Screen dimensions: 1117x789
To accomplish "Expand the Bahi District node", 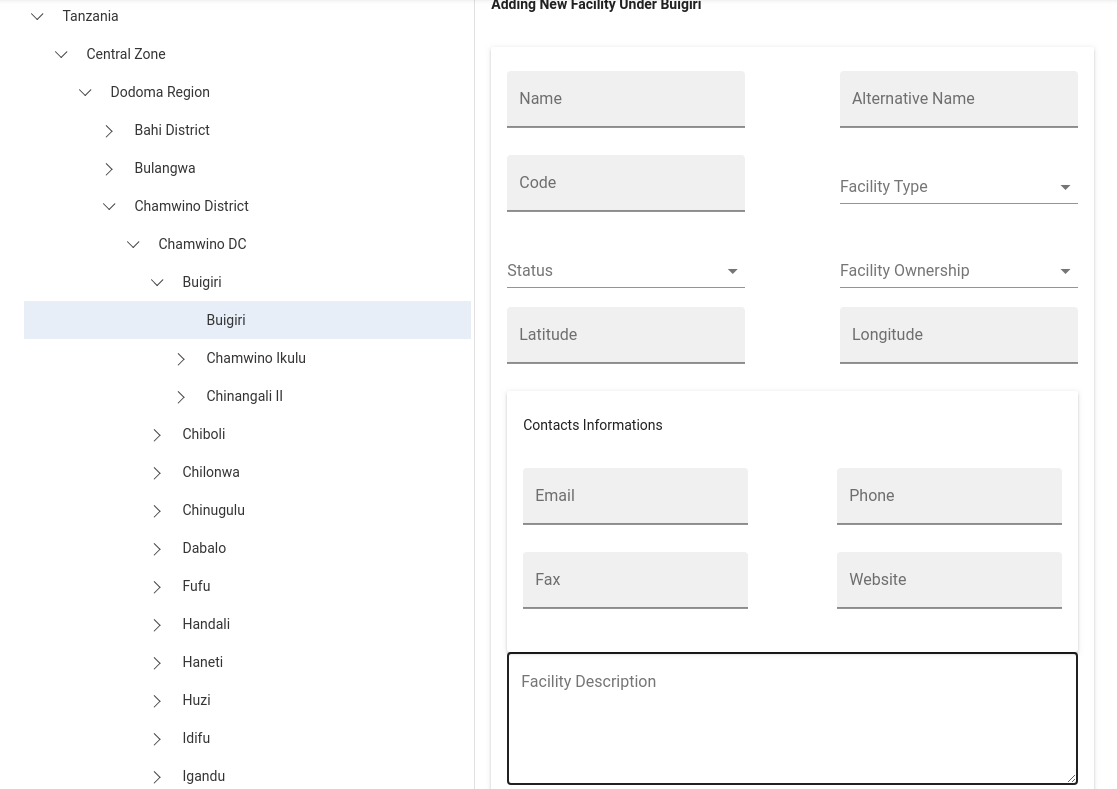I will point(109,130).
